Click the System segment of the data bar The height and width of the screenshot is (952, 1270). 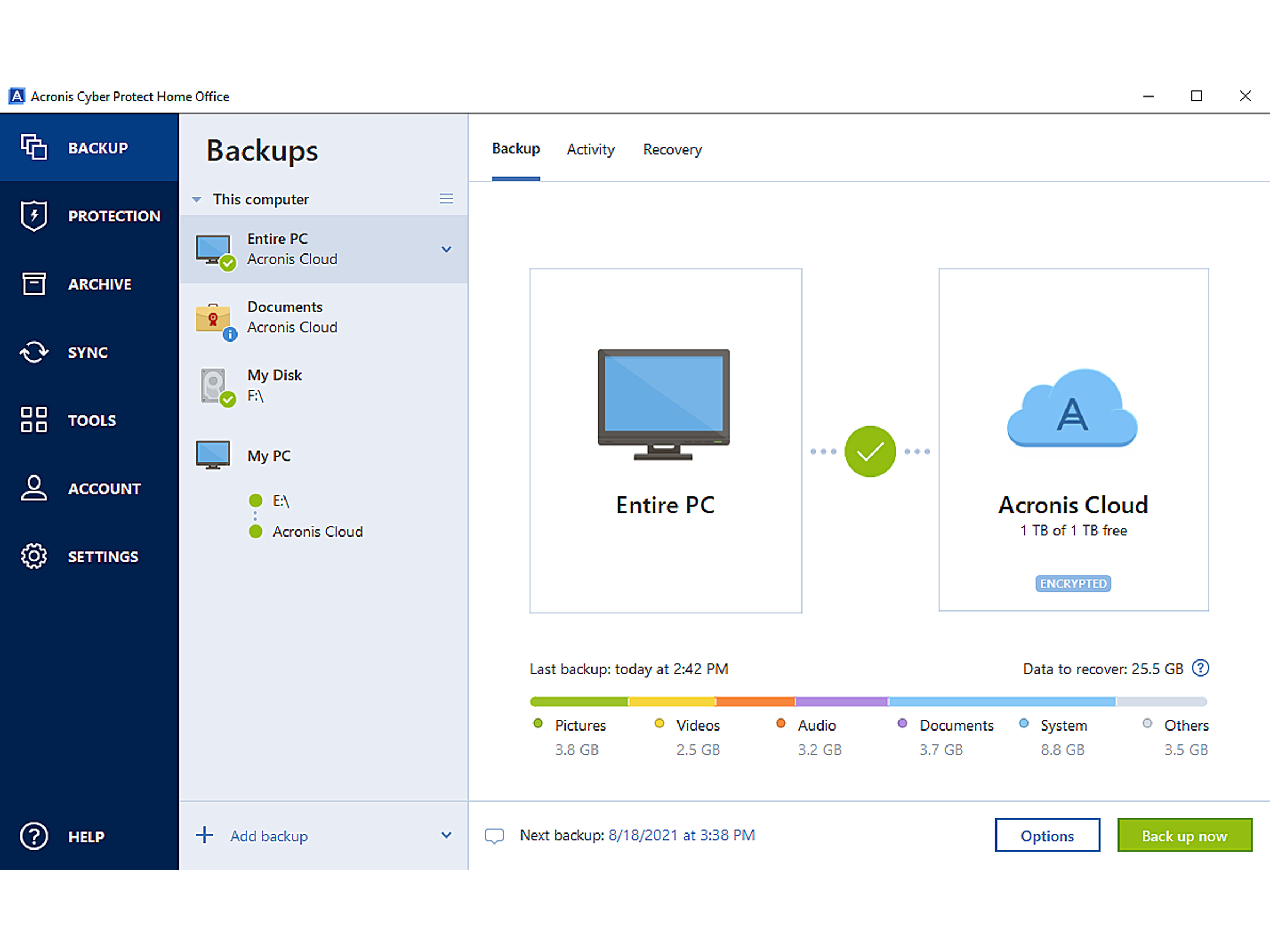point(1002,701)
